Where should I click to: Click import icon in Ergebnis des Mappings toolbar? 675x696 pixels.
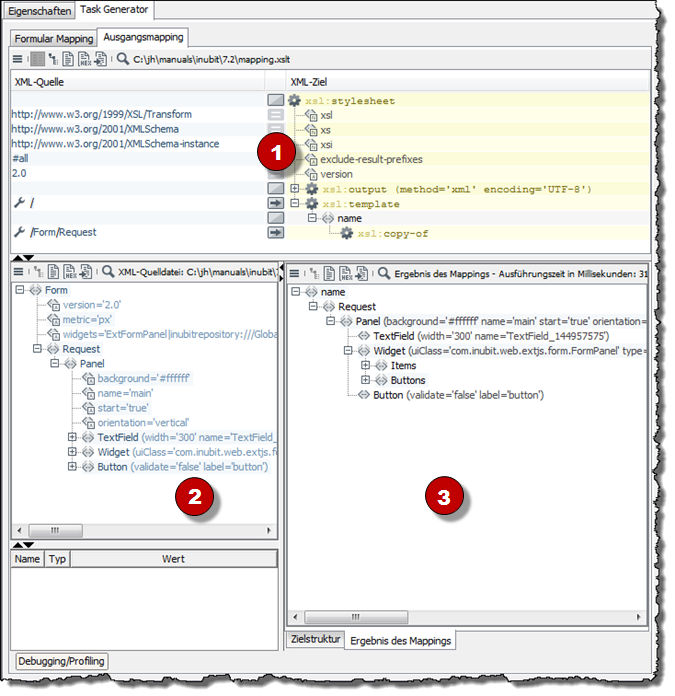point(362,273)
